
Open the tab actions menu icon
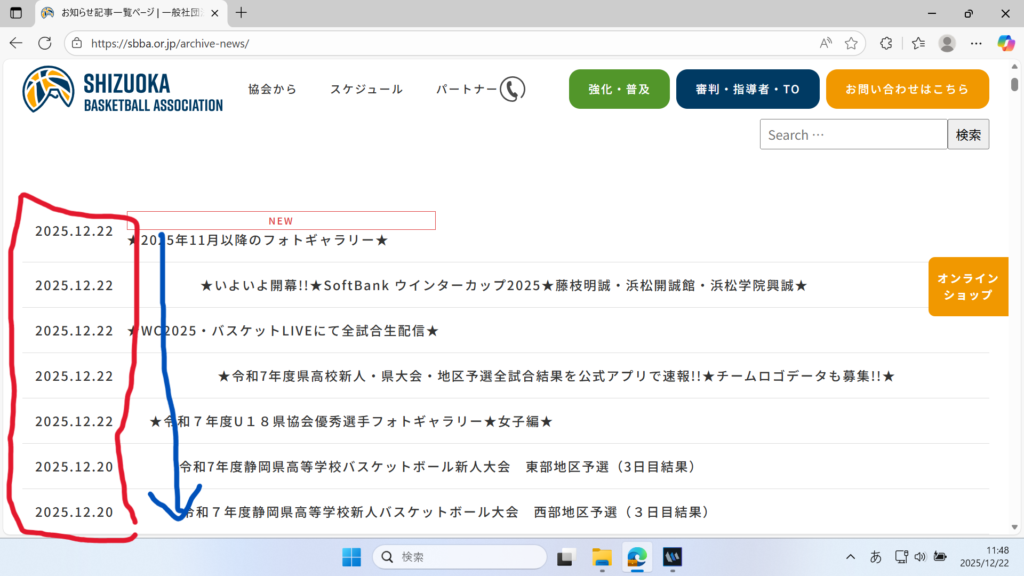[16, 13]
